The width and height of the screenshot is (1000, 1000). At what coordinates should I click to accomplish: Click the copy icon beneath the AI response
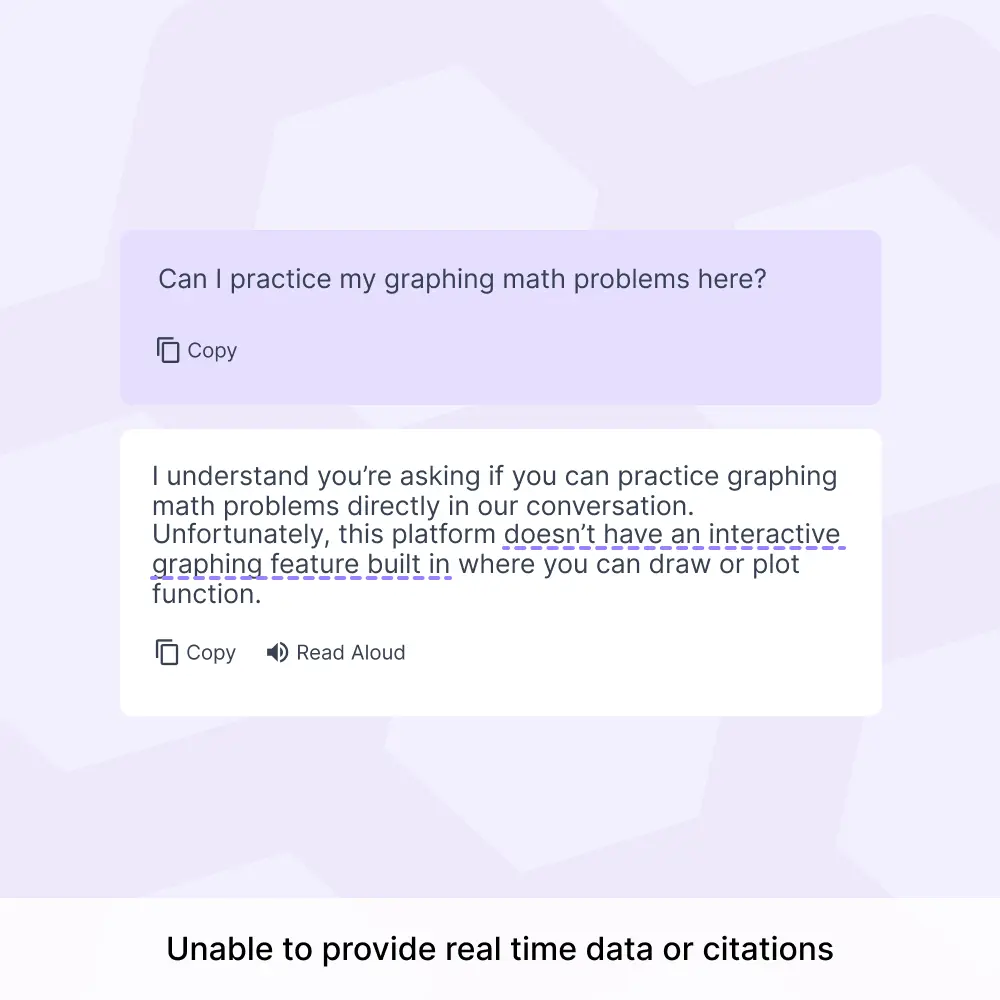pos(166,652)
